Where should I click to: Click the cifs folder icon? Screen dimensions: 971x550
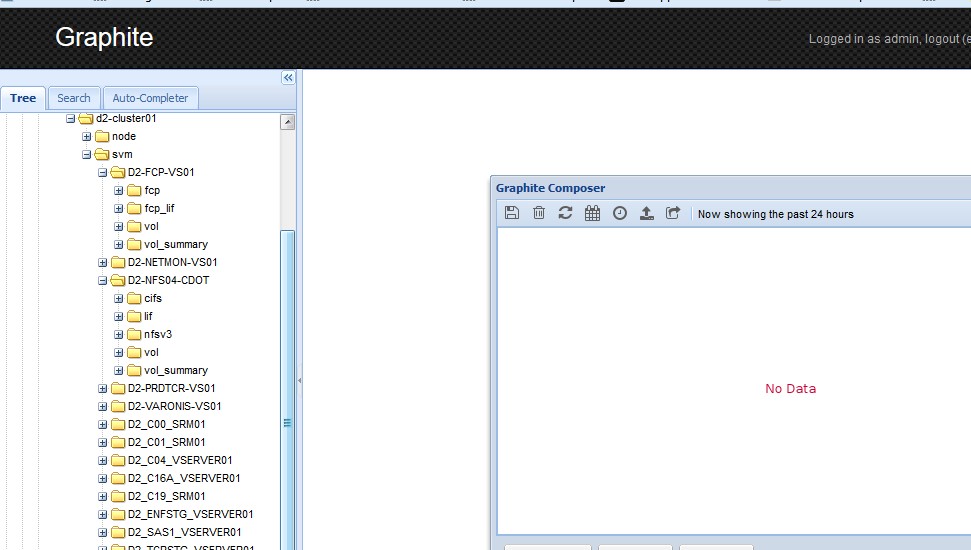coord(134,299)
